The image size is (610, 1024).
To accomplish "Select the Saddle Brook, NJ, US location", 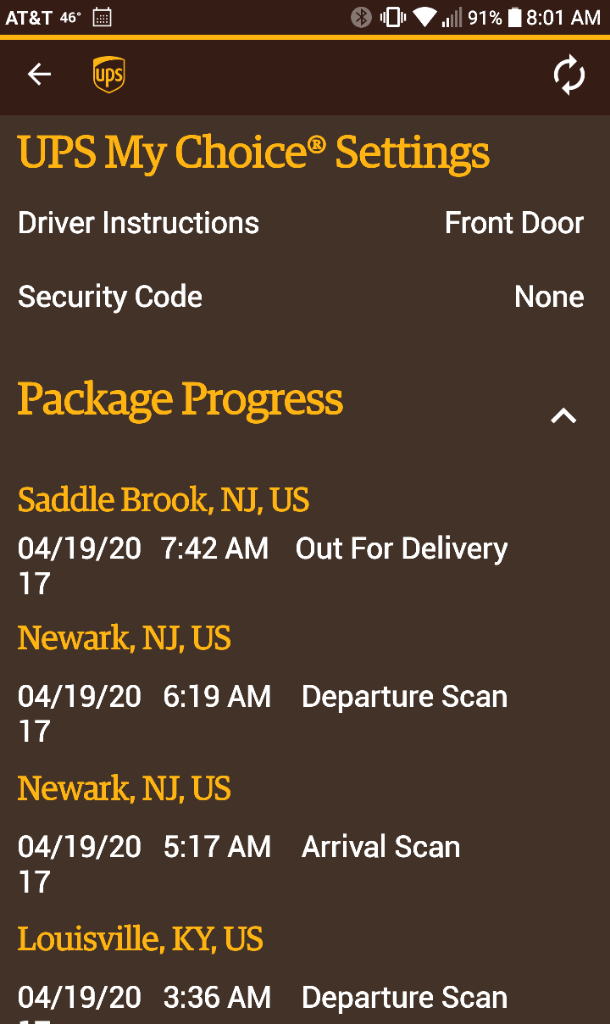I will [x=163, y=500].
